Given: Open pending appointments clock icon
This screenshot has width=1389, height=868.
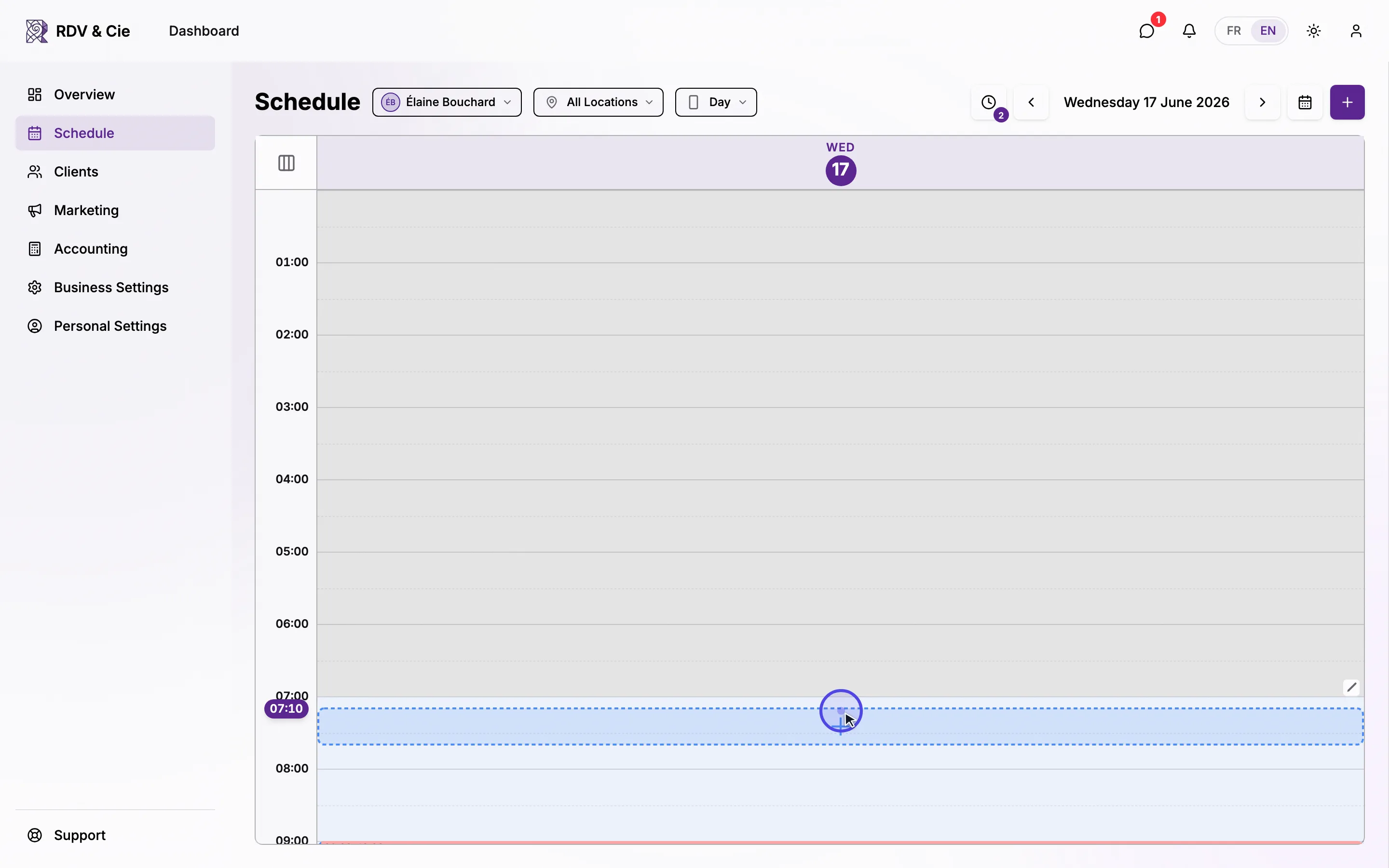Looking at the screenshot, I should point(988,102).
